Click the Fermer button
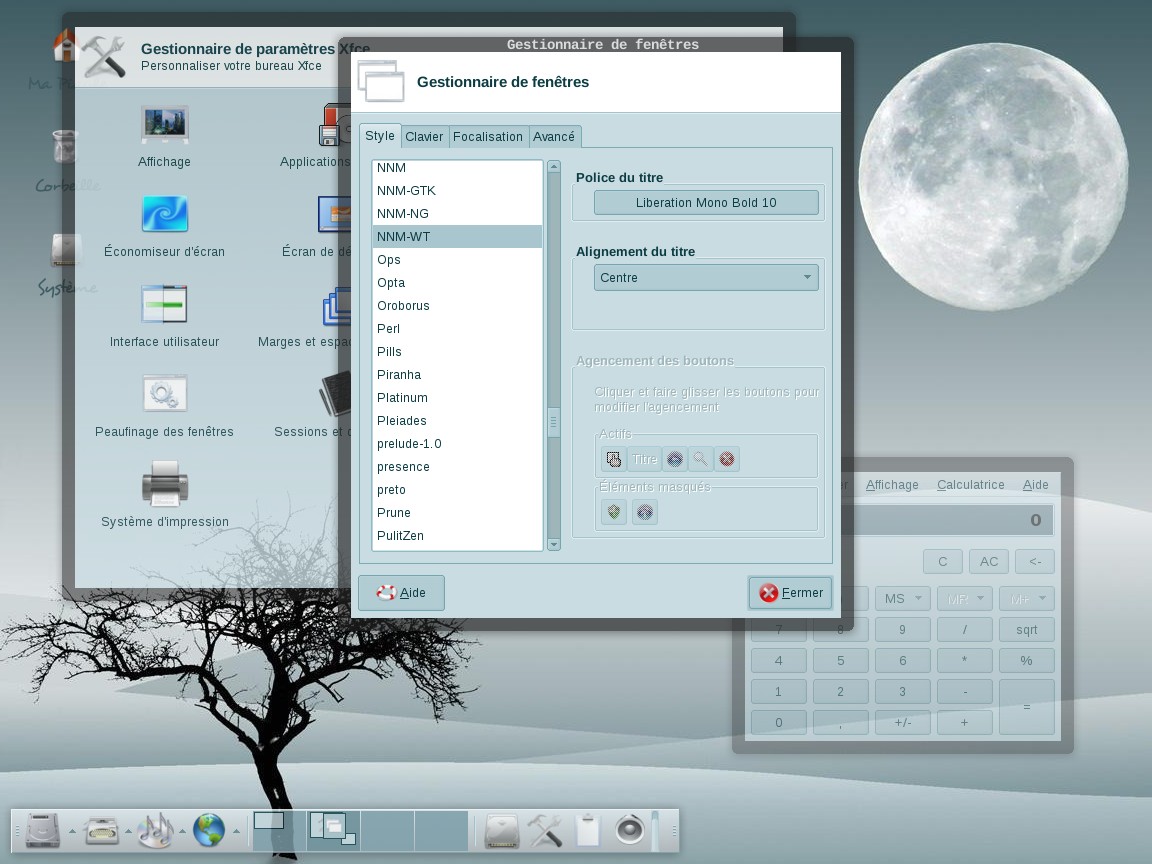This screenshot has width=1152, height=864. (x=791, y=593)
